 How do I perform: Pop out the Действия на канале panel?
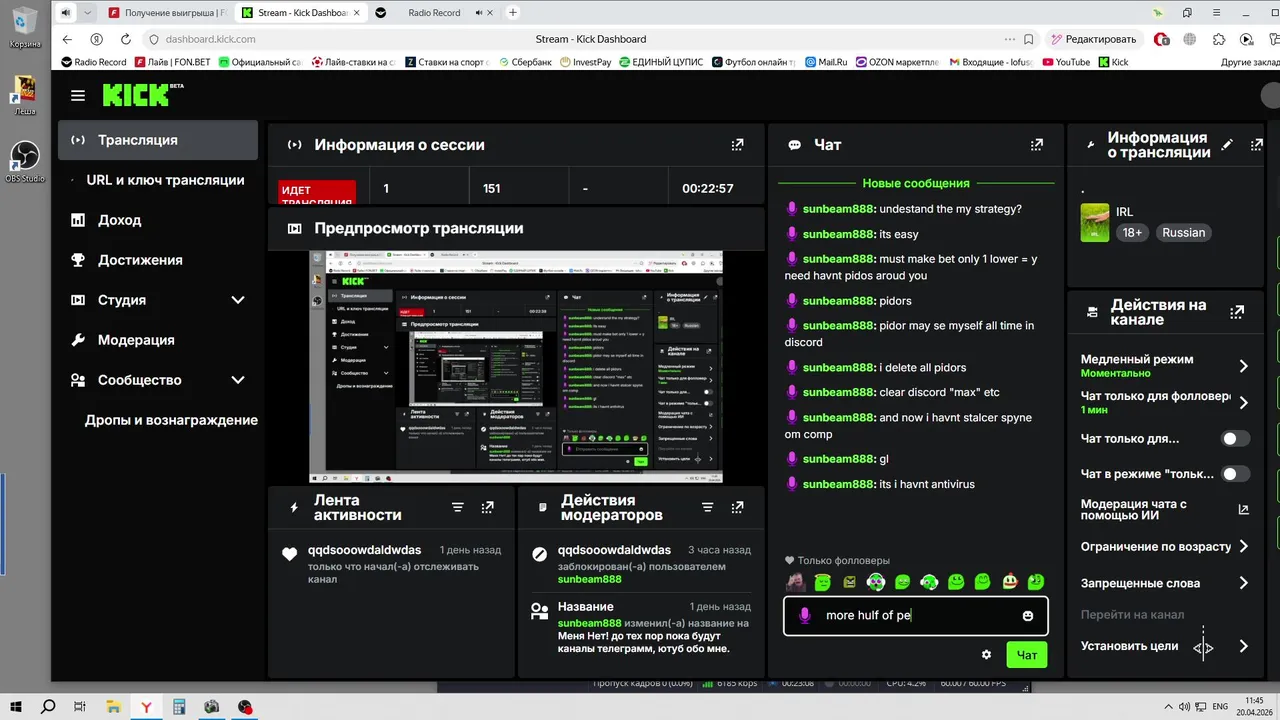click(1237, 312)
